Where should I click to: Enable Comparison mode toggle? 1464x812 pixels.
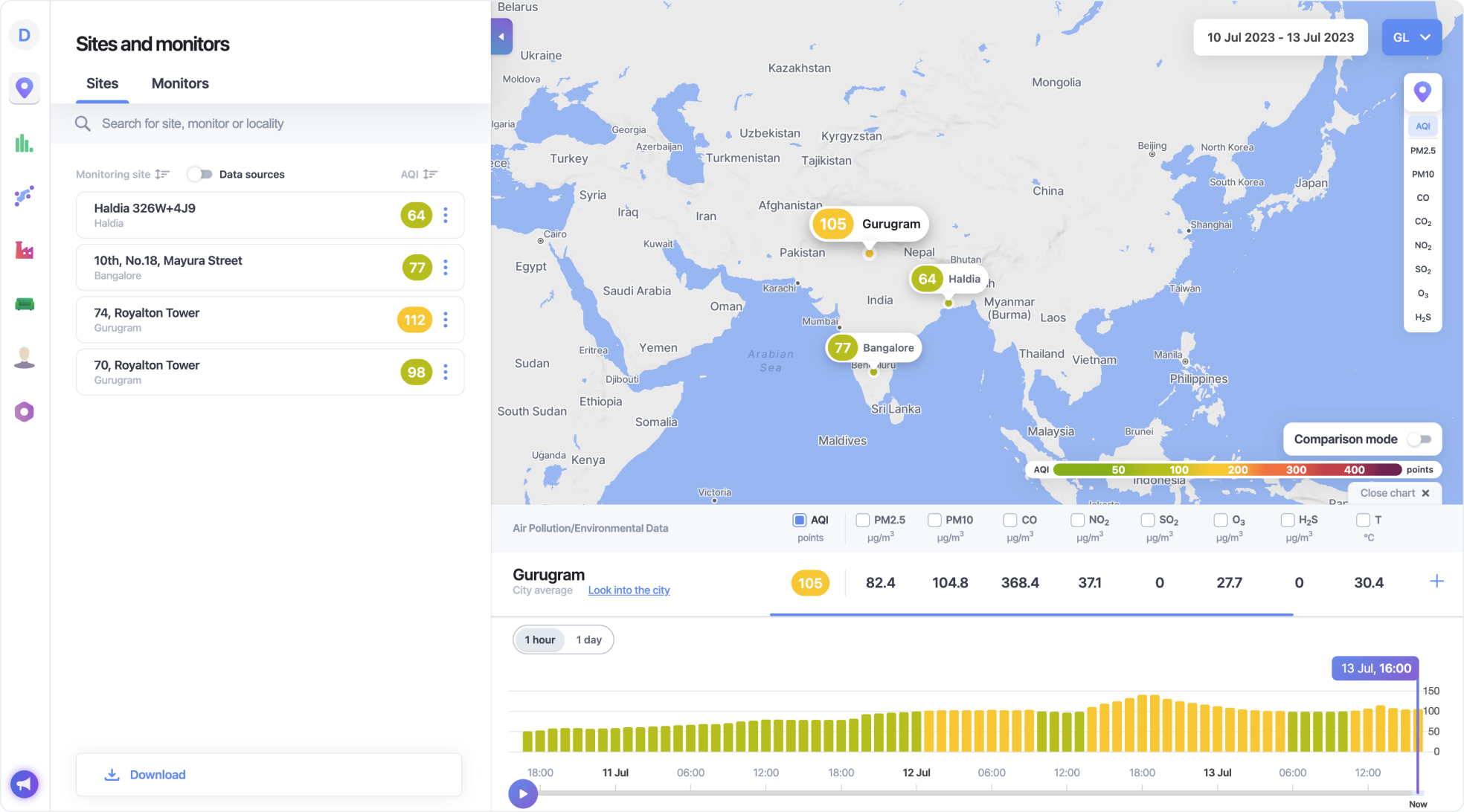(x=1419, y=439)
